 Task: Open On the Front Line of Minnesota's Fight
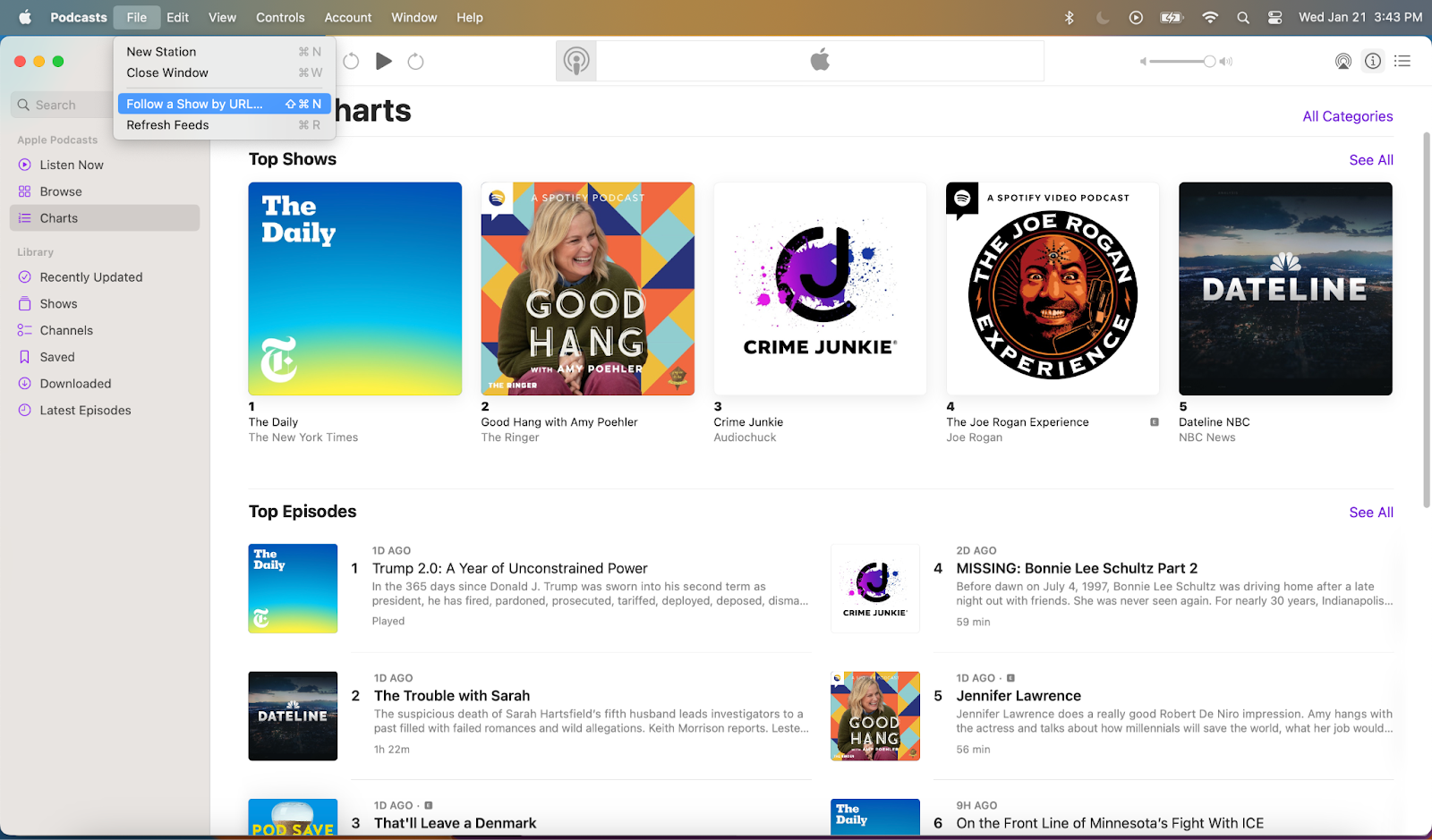(1110, 823)
